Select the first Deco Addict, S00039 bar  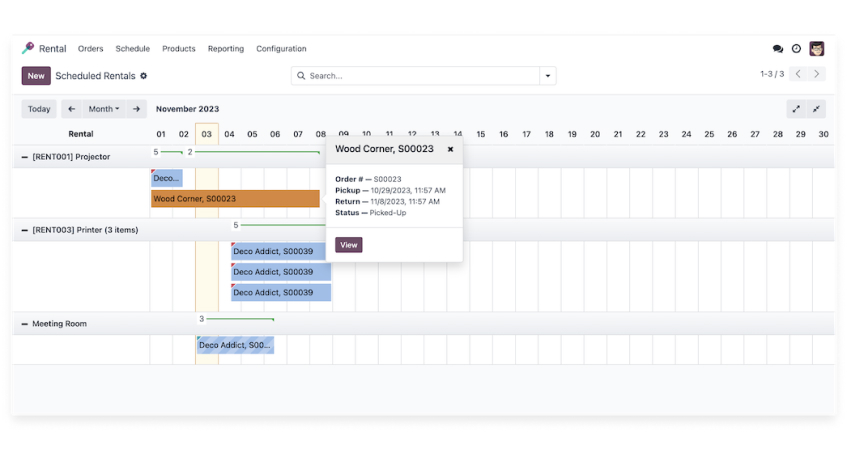[278, 251]
